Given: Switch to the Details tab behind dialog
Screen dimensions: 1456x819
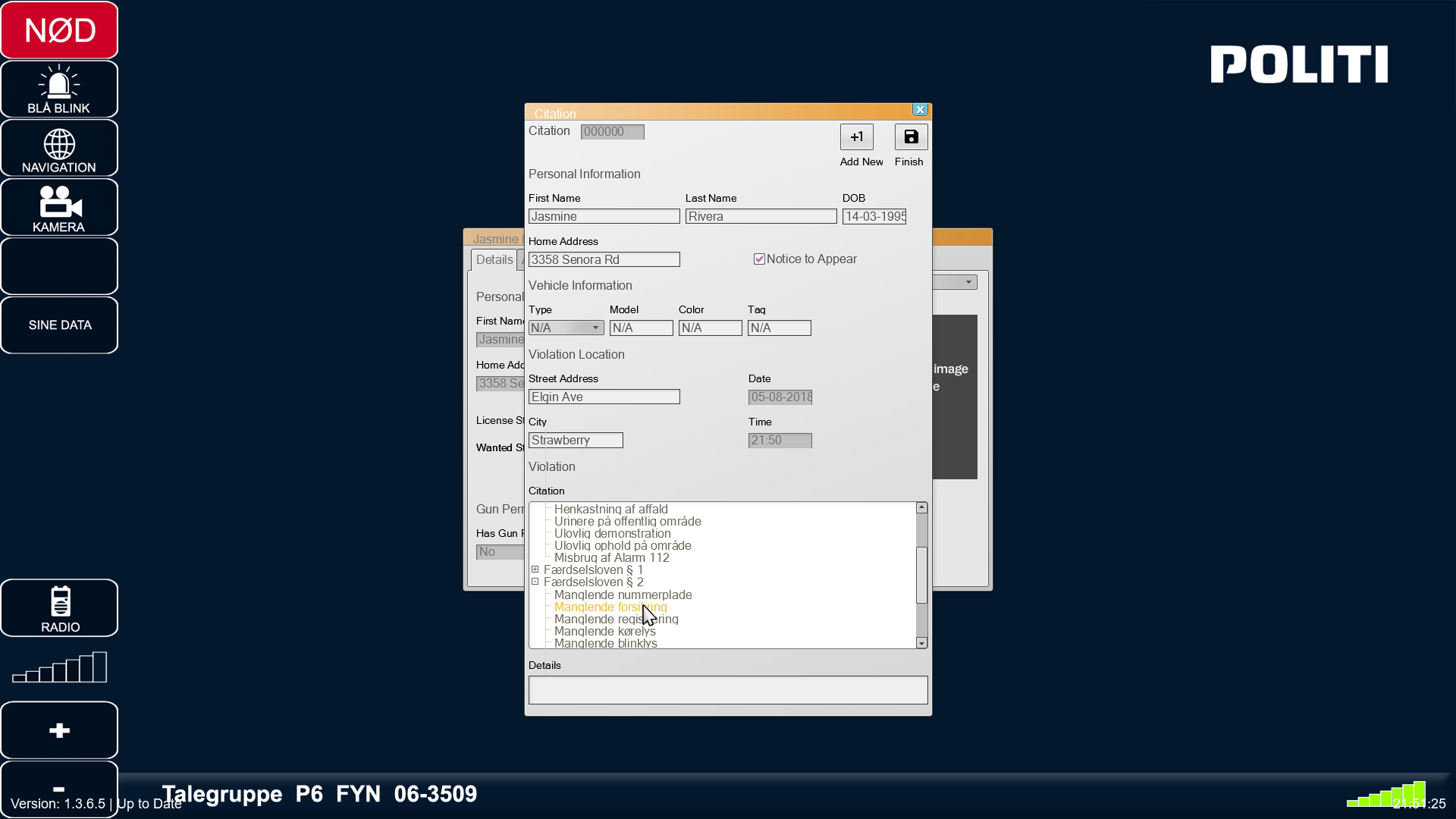Looking at the screenshot, I should [x=494, y=260].
